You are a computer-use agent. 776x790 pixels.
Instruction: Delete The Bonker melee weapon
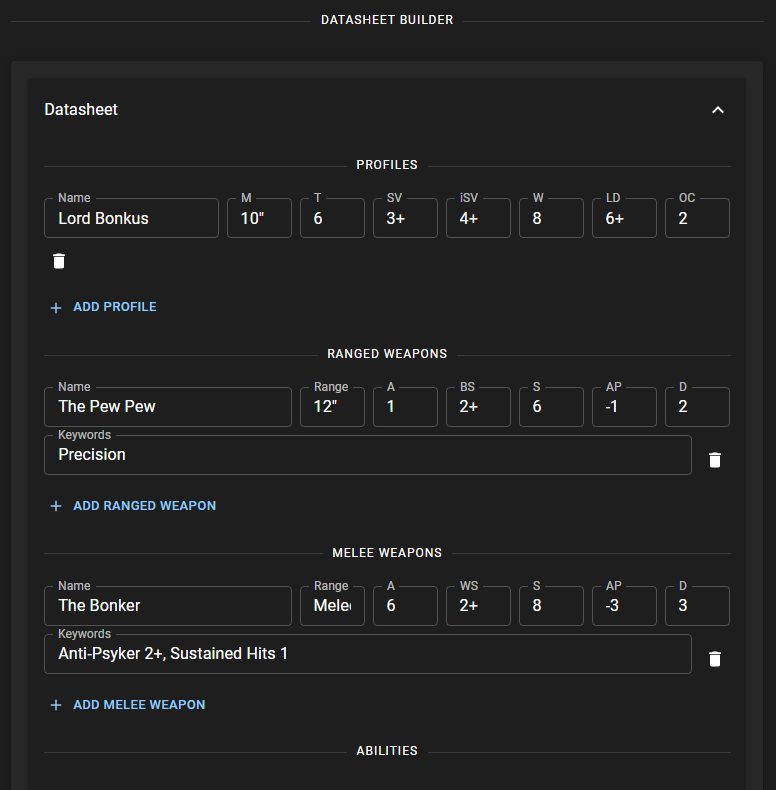pyautogui.click(x=714, y=659)
